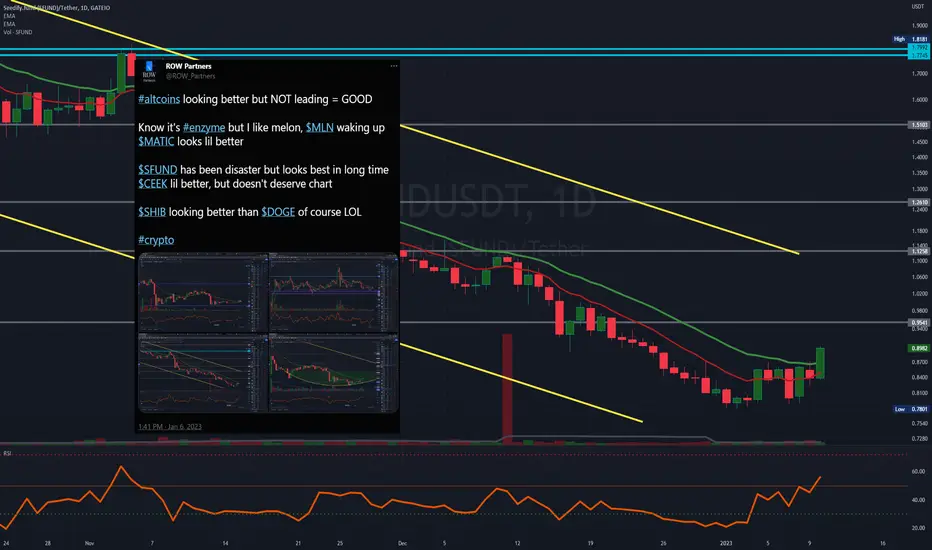Follow the #enzyme hashtag link

point(204,128)
